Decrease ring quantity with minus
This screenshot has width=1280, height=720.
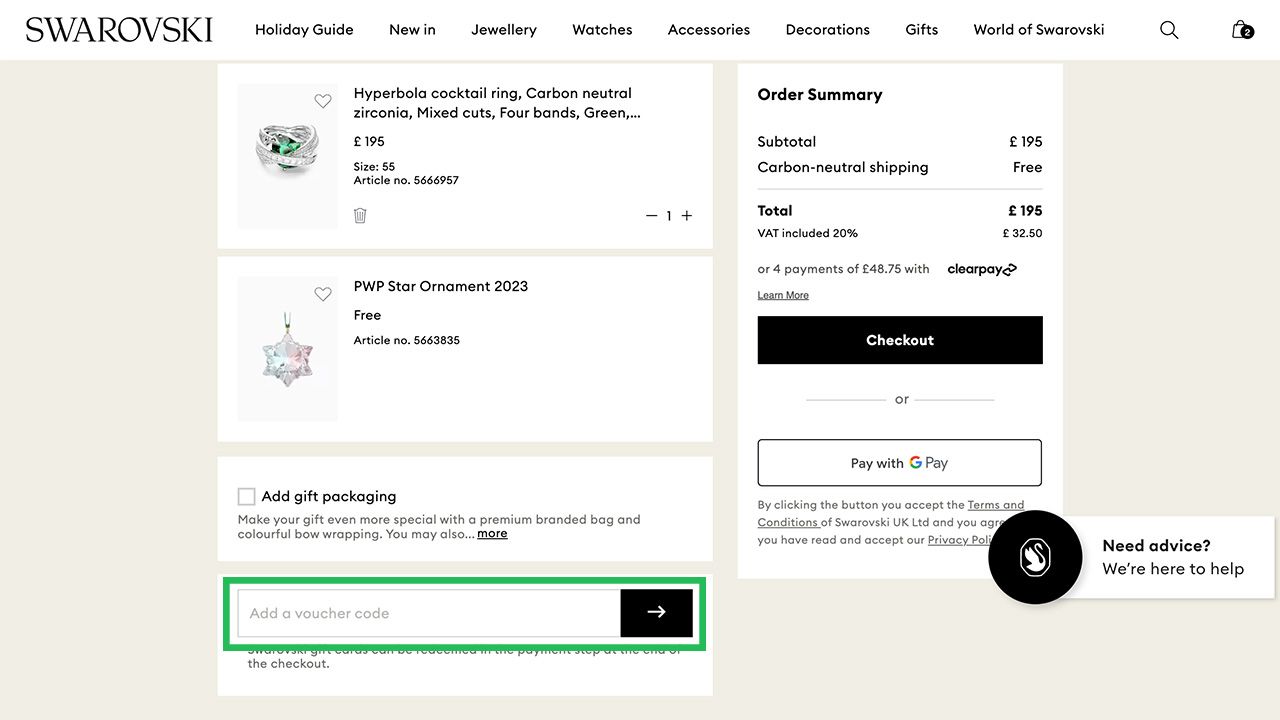click(x=651, y=216)
